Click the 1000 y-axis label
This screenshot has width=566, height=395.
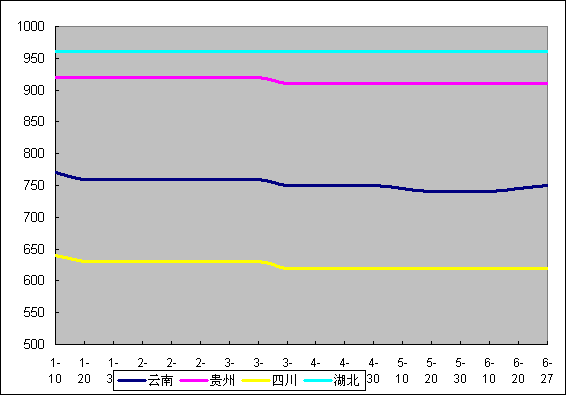[31, 26]
